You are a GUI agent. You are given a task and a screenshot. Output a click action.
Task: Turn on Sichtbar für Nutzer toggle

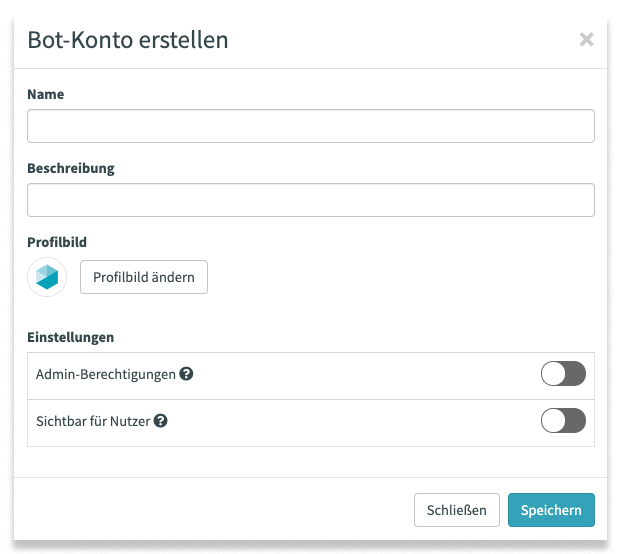click(563, 421)
